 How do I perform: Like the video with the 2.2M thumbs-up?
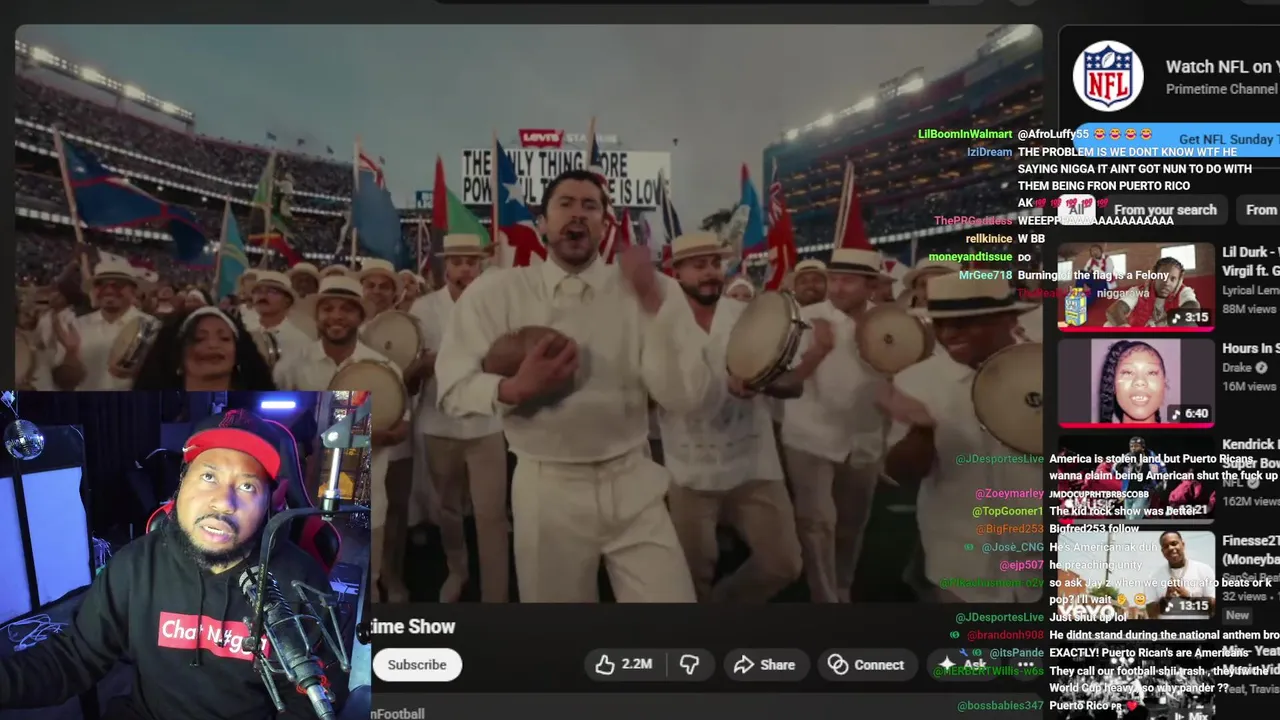point(623,664)
